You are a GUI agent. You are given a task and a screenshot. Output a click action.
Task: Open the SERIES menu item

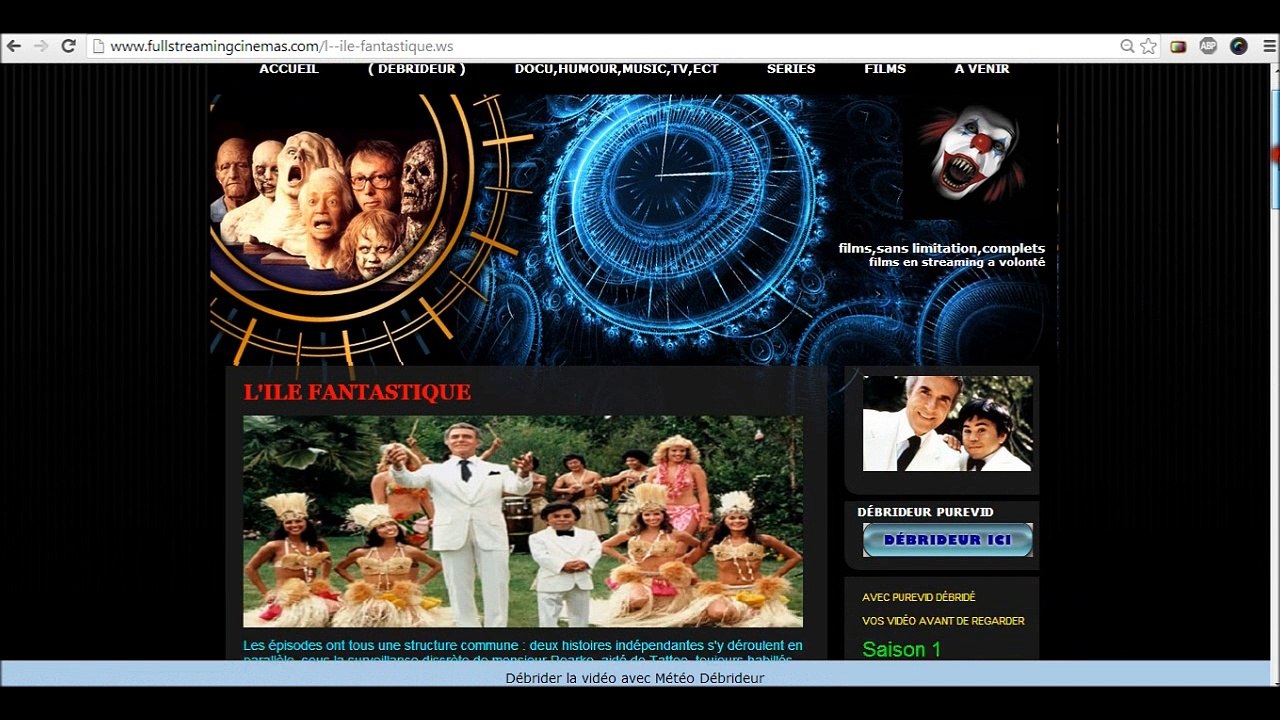click(791, 69)
